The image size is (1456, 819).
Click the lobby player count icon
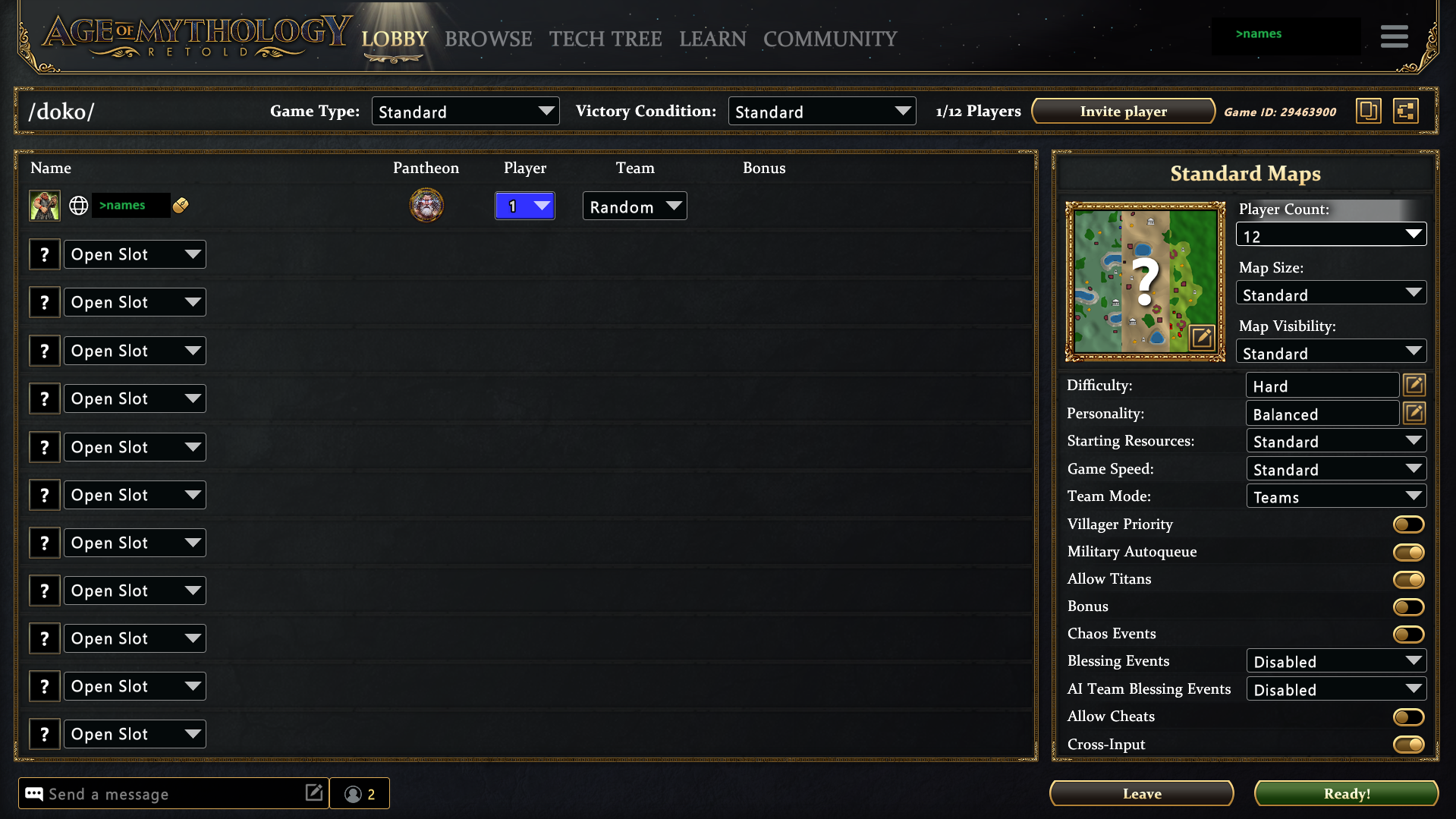point(360,794)
